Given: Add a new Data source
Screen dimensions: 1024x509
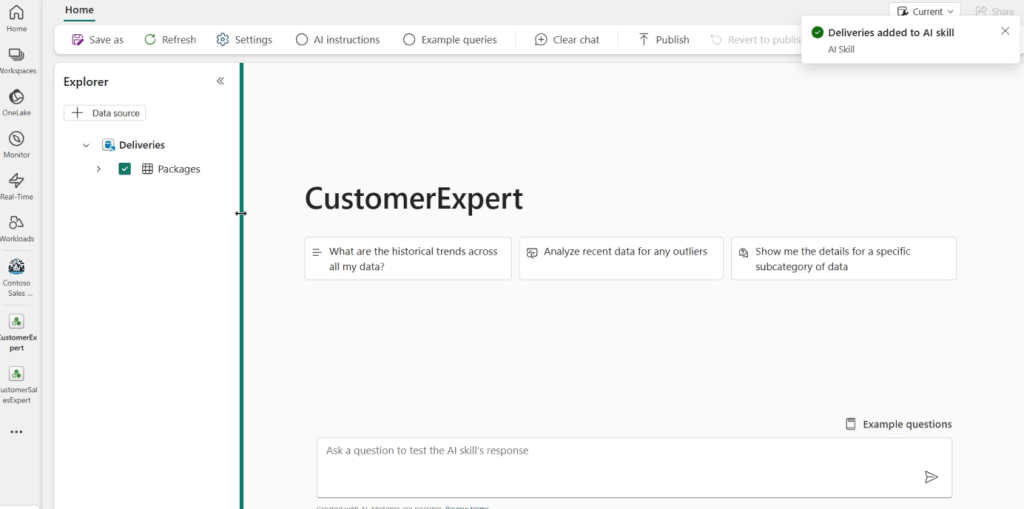Looking at the screenshot, I should (105, 113).
